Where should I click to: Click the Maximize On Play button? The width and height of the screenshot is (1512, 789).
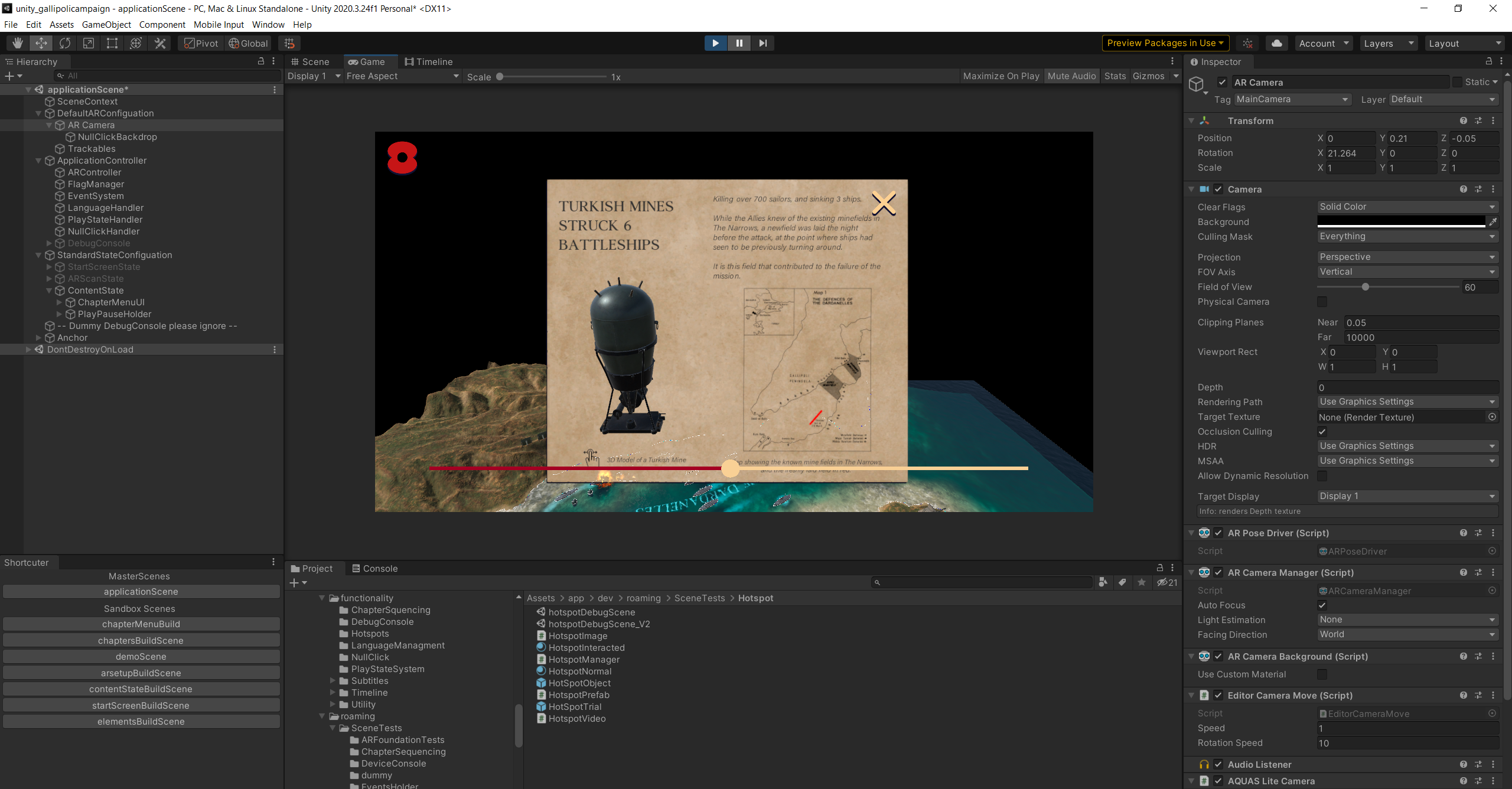1001,76
